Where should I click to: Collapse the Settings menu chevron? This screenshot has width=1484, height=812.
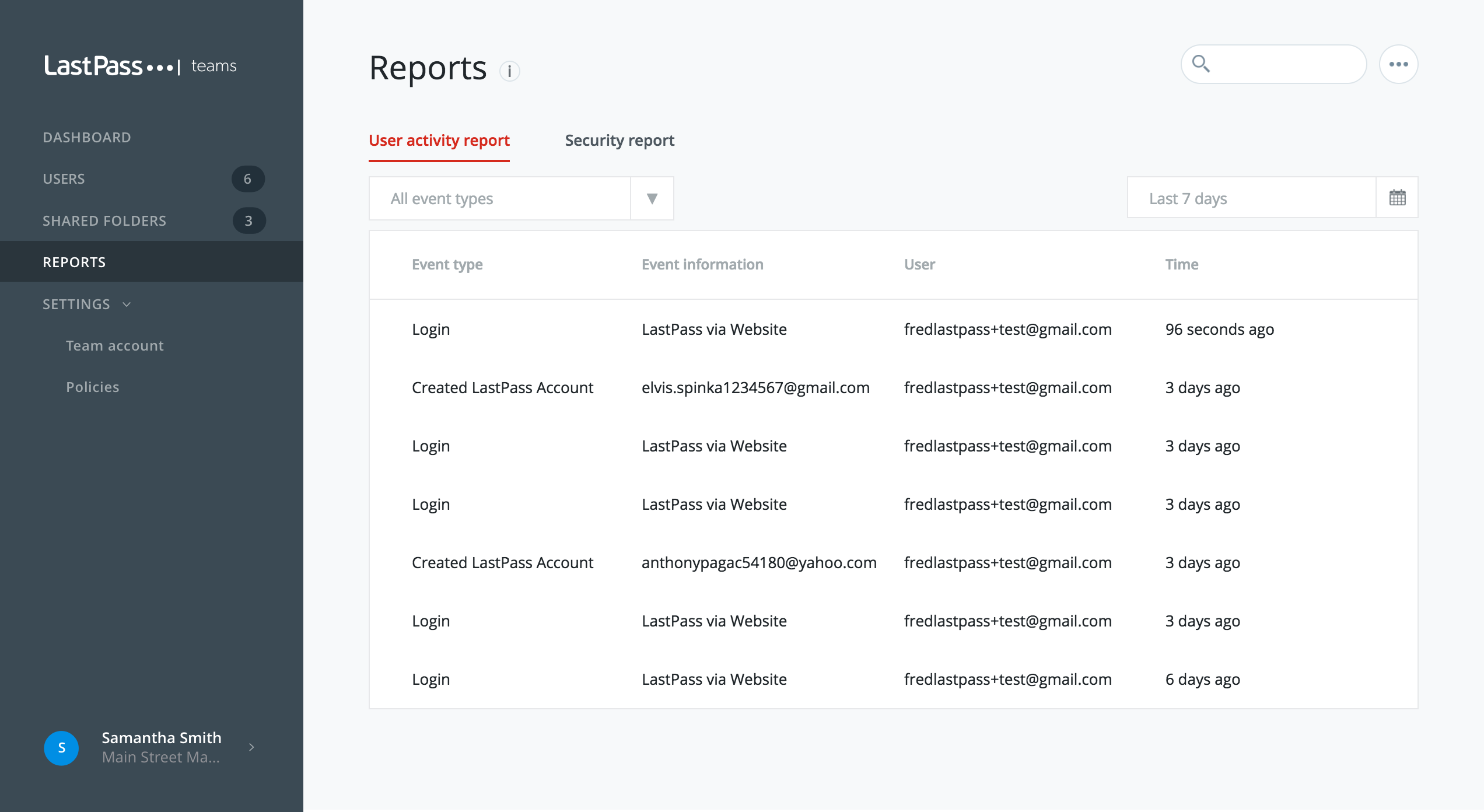point(127,304)
